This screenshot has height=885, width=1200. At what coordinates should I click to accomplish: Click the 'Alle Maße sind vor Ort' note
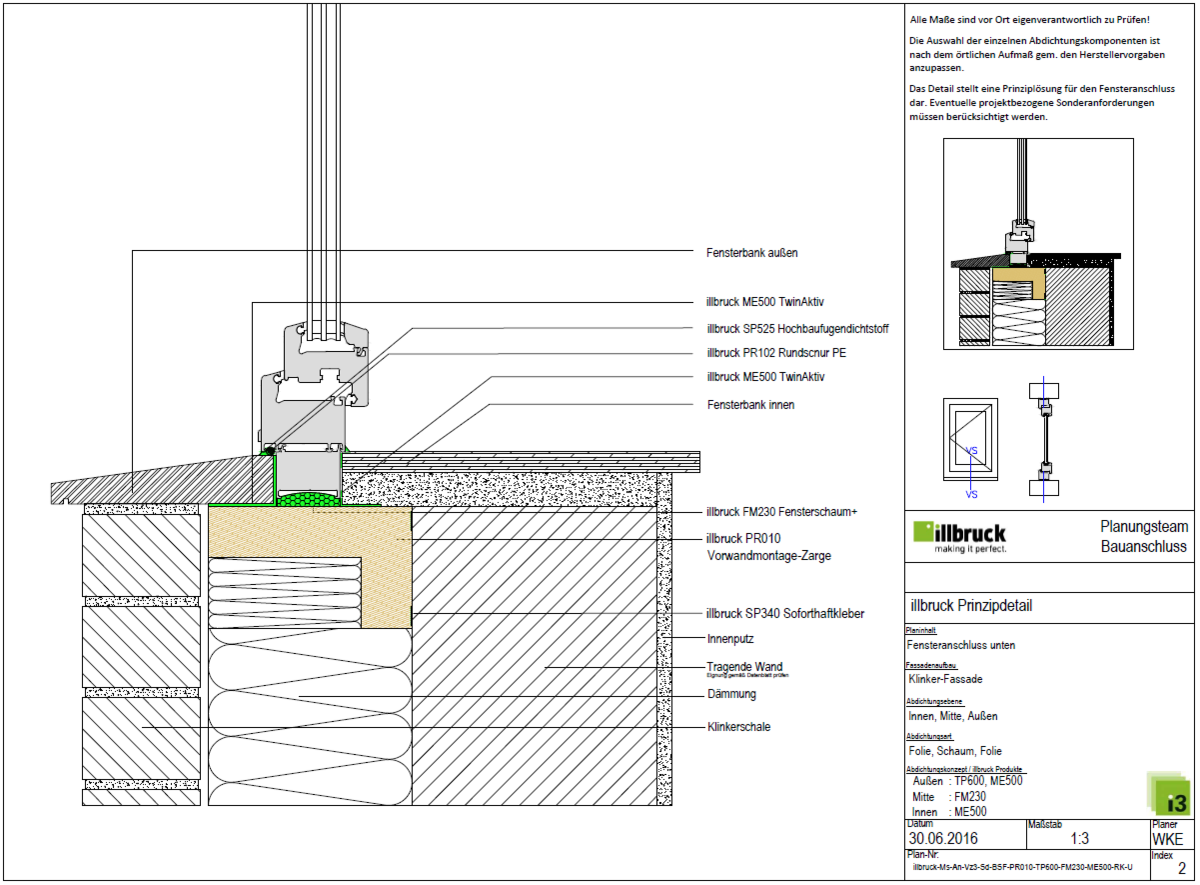1030,20
